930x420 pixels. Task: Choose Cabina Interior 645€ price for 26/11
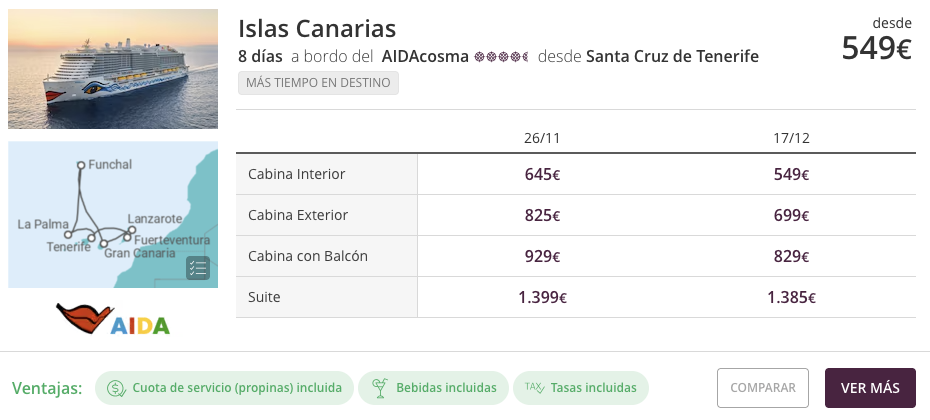[x=542, y=174]
